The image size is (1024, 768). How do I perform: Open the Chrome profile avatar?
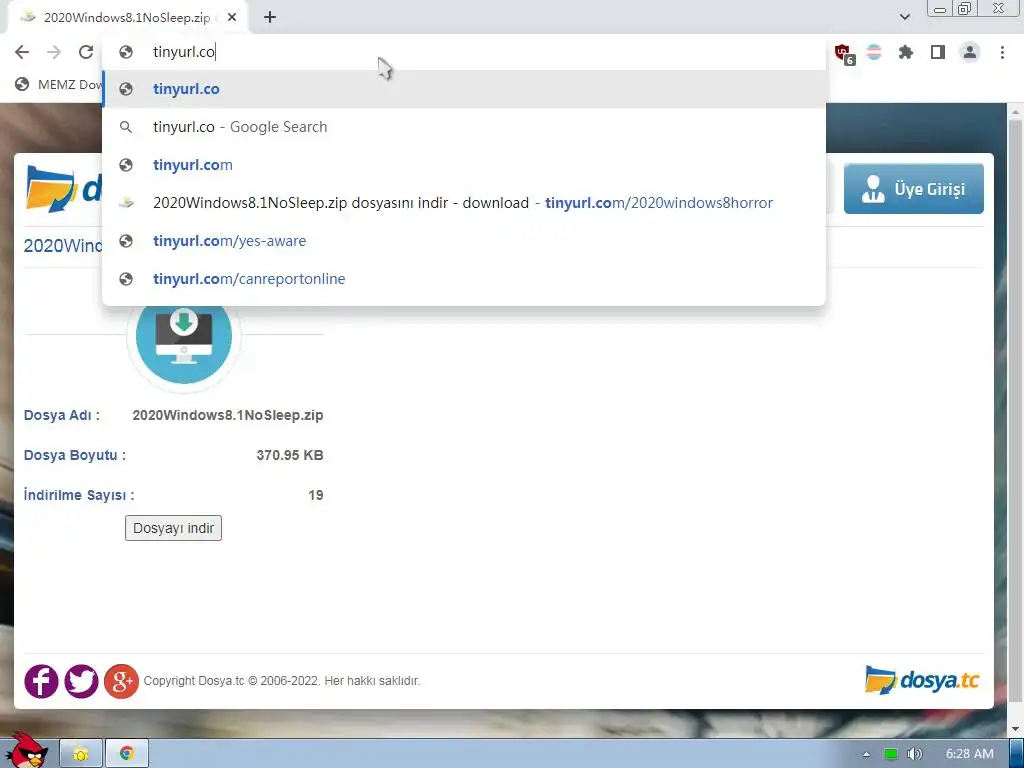coord(970,52)
